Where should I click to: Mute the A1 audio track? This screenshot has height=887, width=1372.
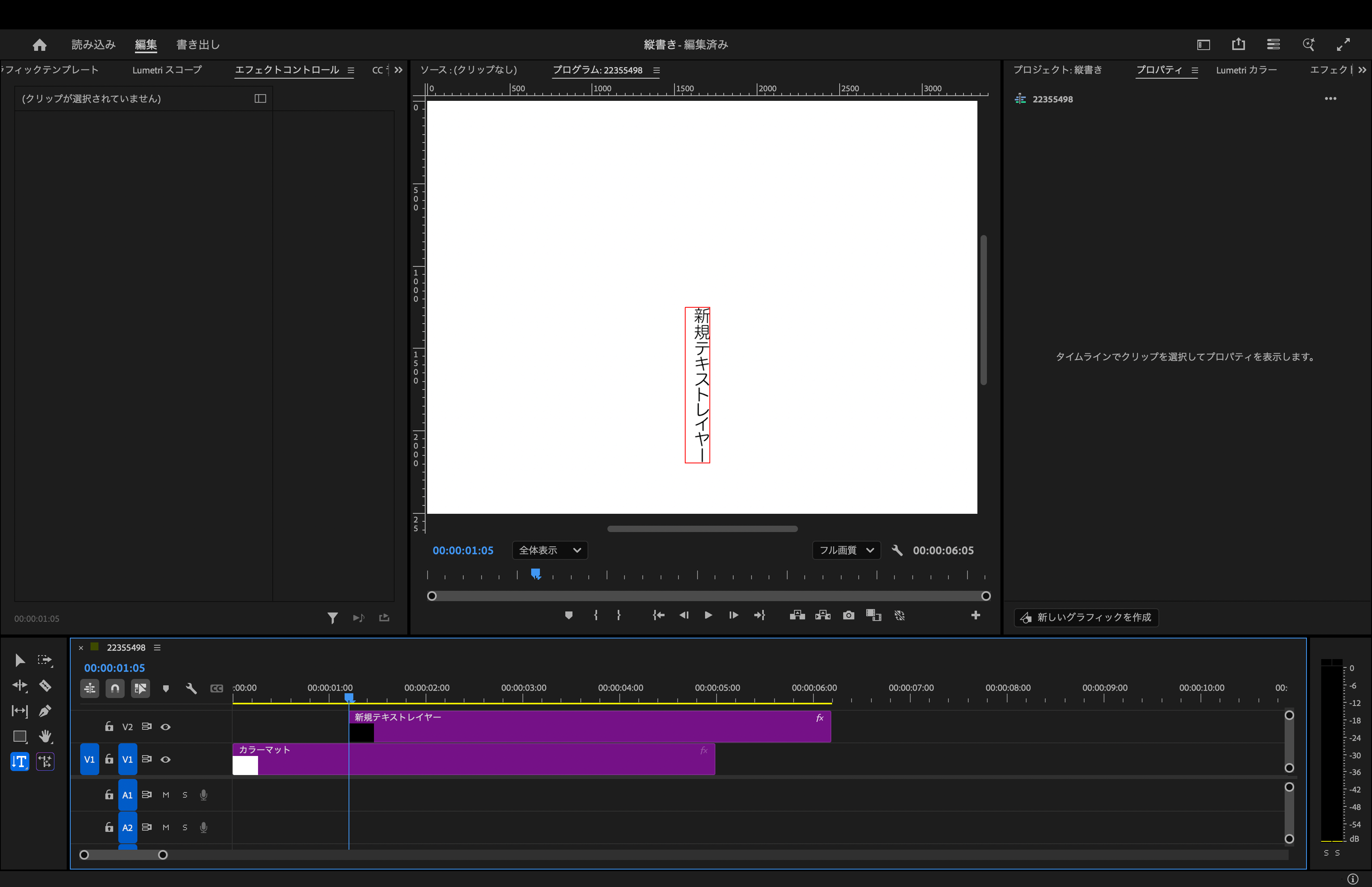tap(166, 795)
